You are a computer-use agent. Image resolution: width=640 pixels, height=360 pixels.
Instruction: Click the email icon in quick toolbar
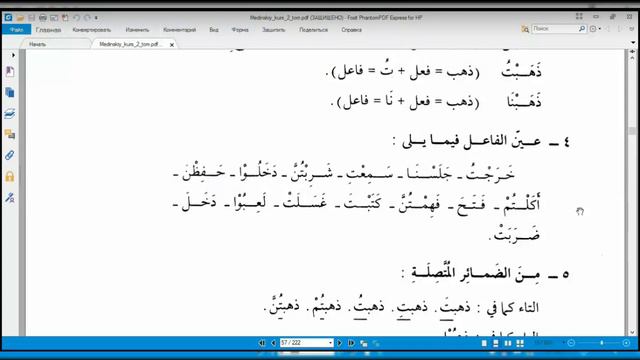[54, 18]
